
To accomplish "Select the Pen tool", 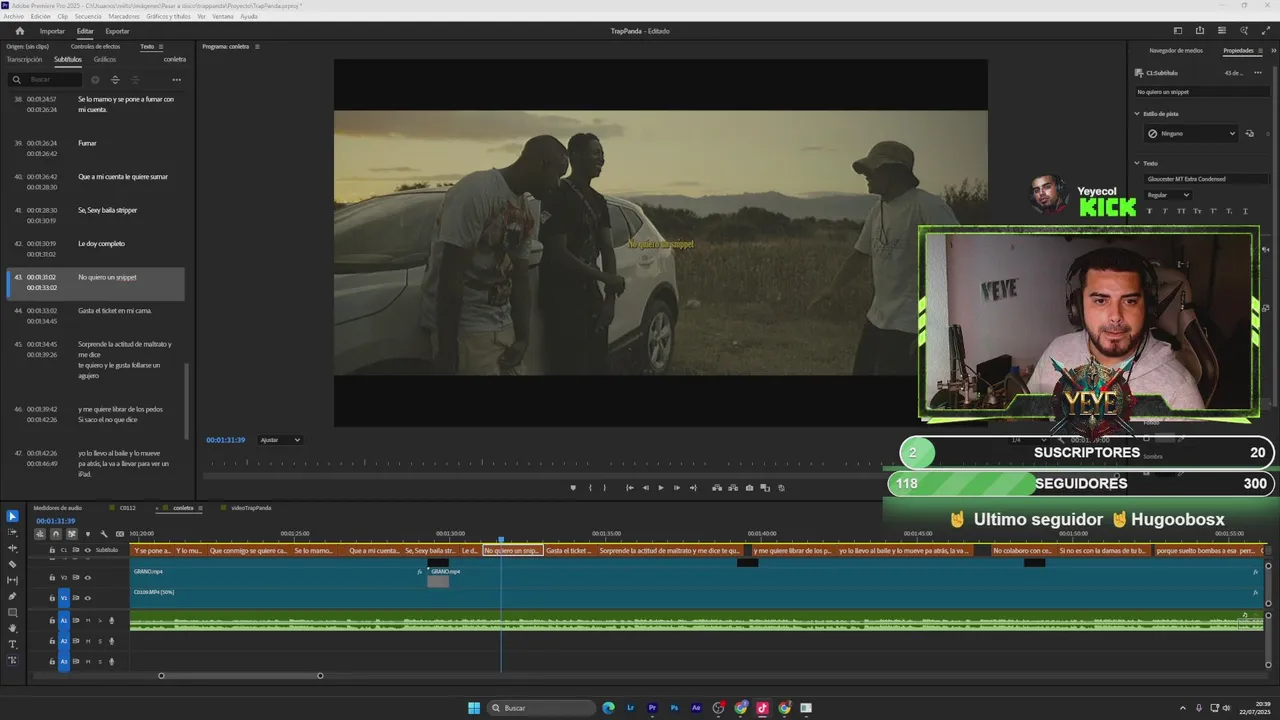I will click(x=12, y=596).
